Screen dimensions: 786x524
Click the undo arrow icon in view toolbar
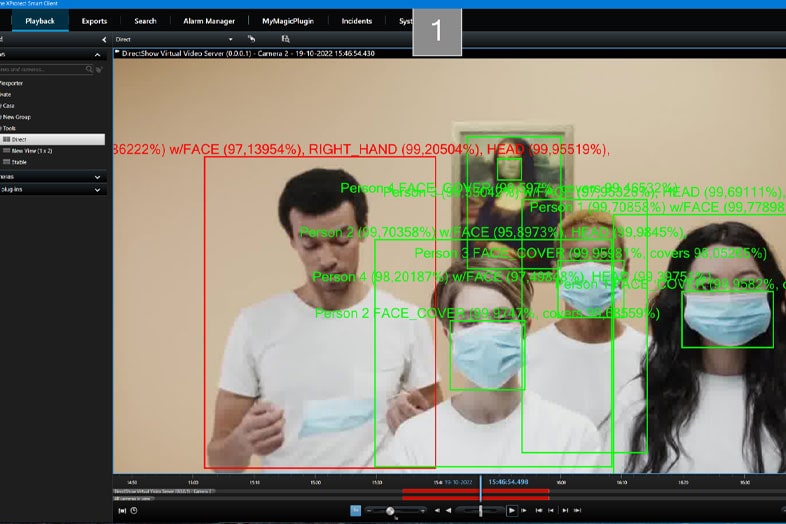pos(252,39)
